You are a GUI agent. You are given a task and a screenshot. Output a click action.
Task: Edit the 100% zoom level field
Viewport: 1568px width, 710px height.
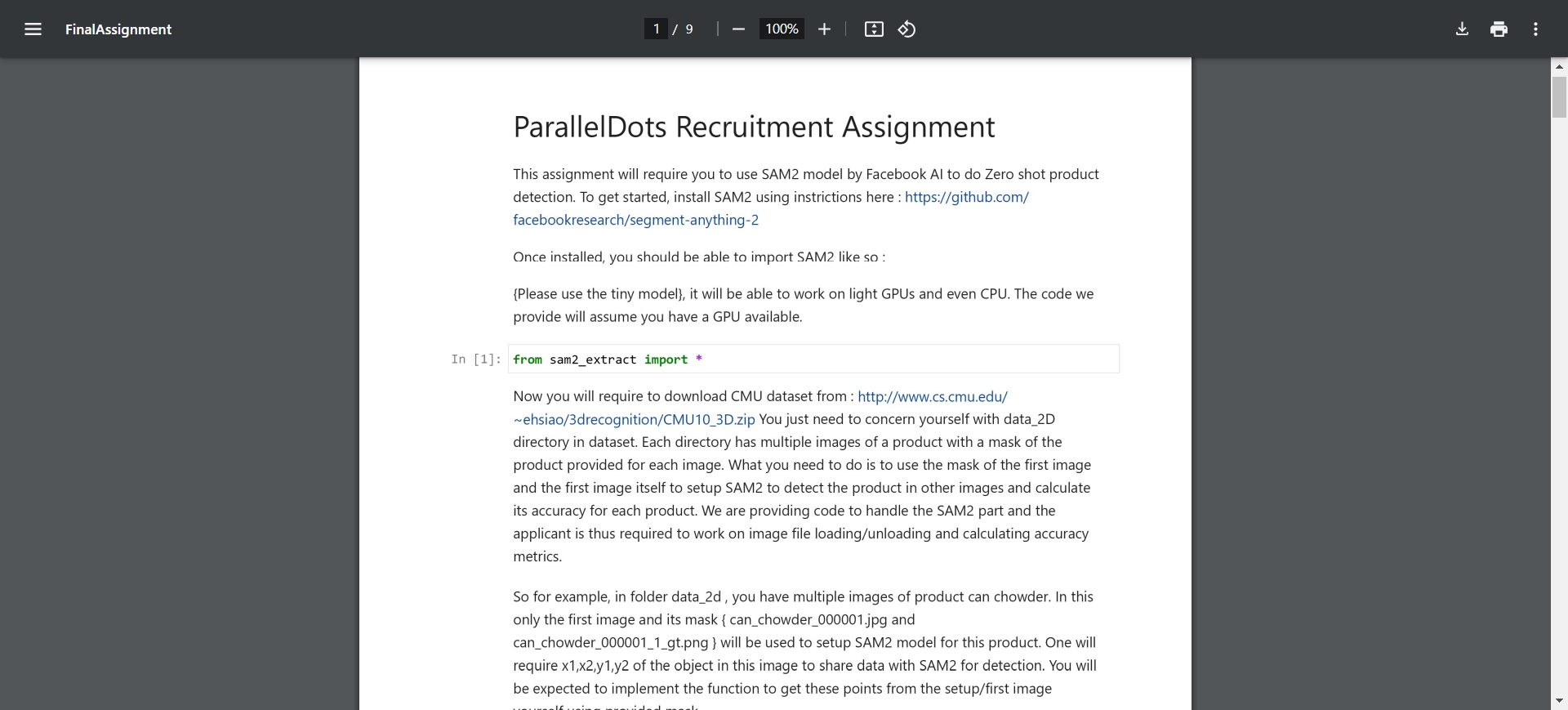(x=782, y=29)
